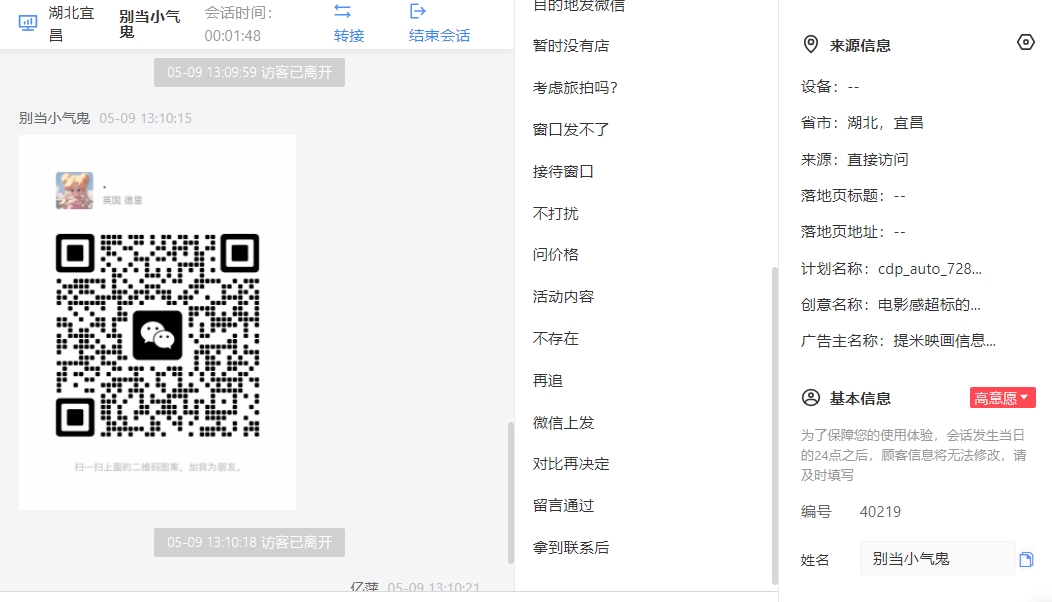Select quick reply 留言通过
Screen dimensions: 1052x602
[563, 505]
